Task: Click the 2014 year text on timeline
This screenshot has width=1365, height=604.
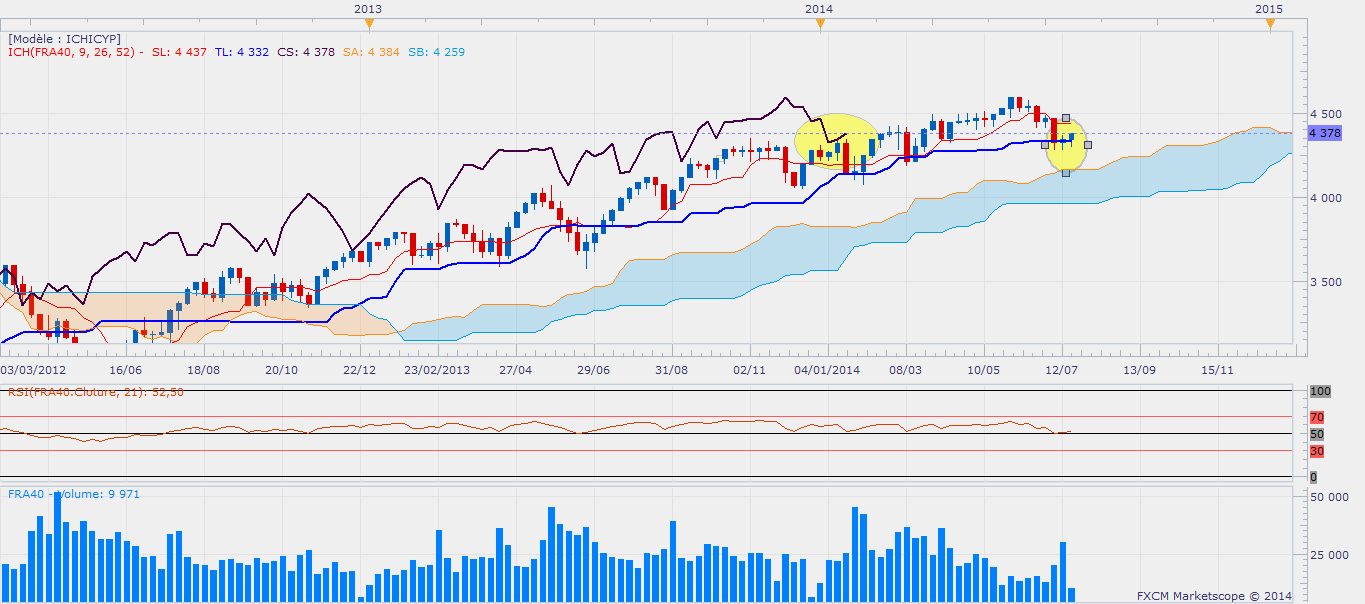Action: tap(819, 8)
